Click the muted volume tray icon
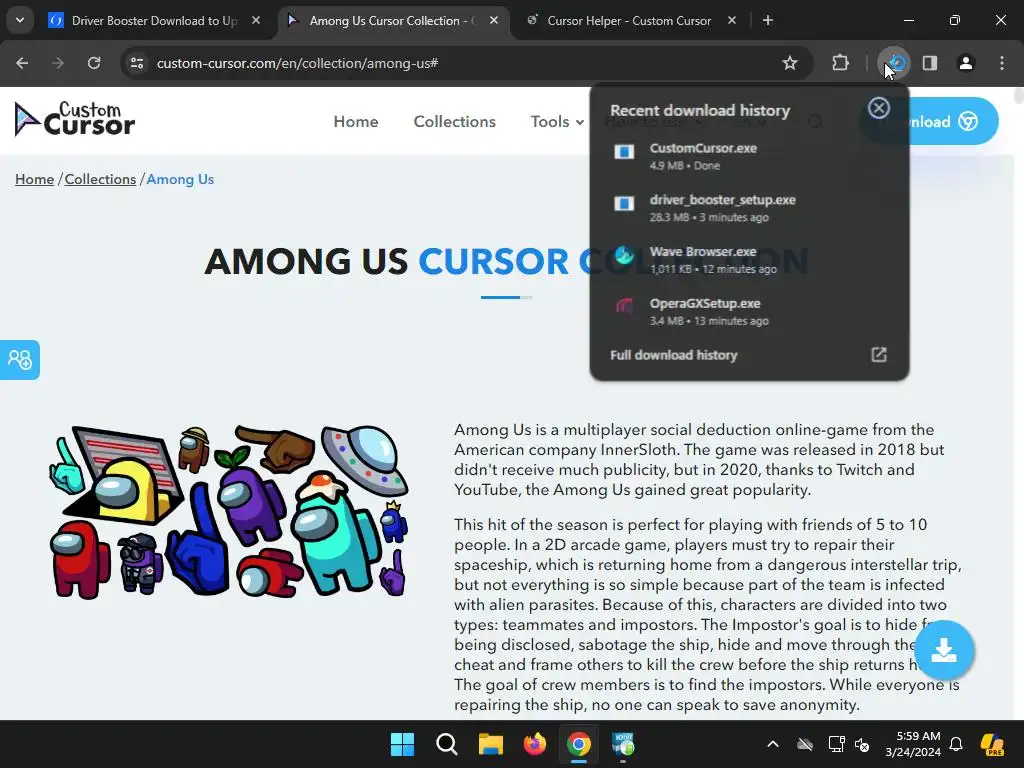This screenshot has height=768, width=1024. (862, 744)
